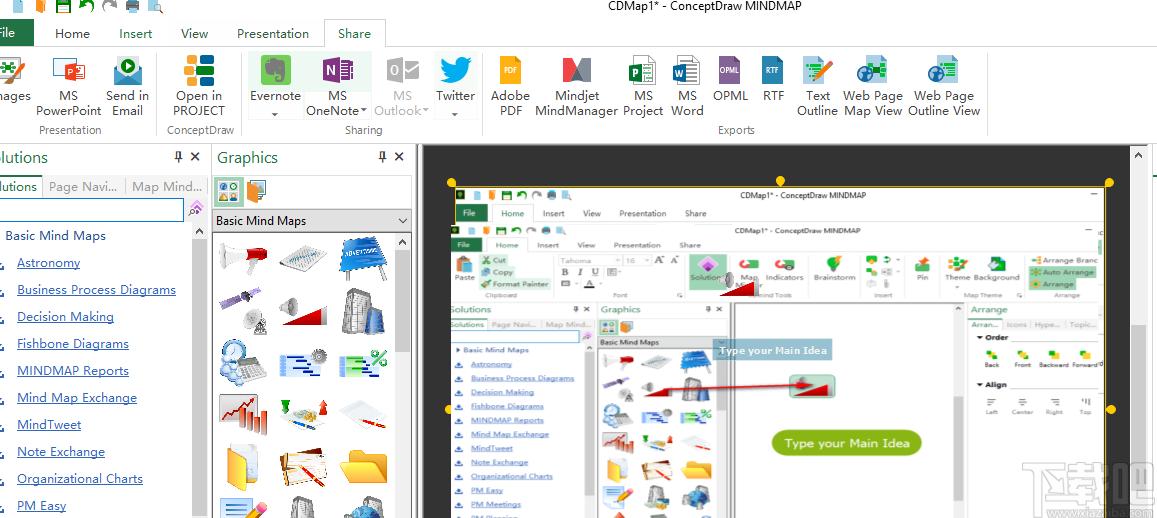Click the search icon in Solutions panel
This screenshot has width=1157, height=518.
click(196, 209)
